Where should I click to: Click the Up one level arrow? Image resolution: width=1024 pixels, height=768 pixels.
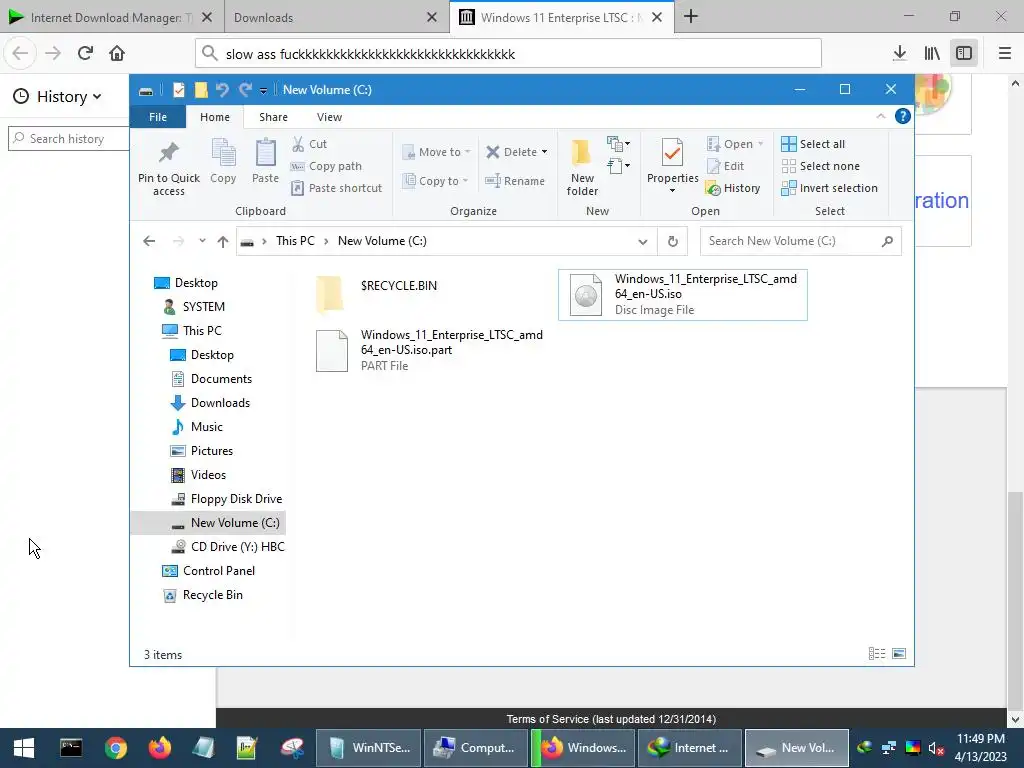(x=223, y=242)
